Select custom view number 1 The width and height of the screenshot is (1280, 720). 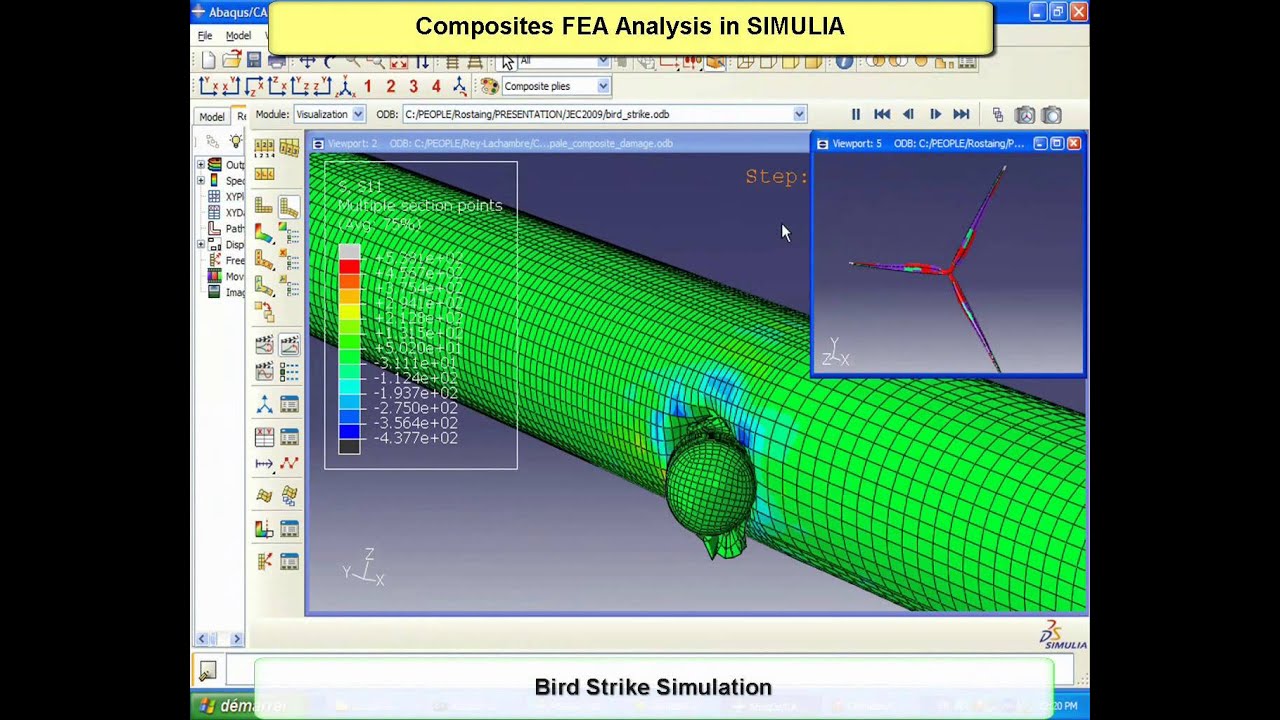click(367, 87)
